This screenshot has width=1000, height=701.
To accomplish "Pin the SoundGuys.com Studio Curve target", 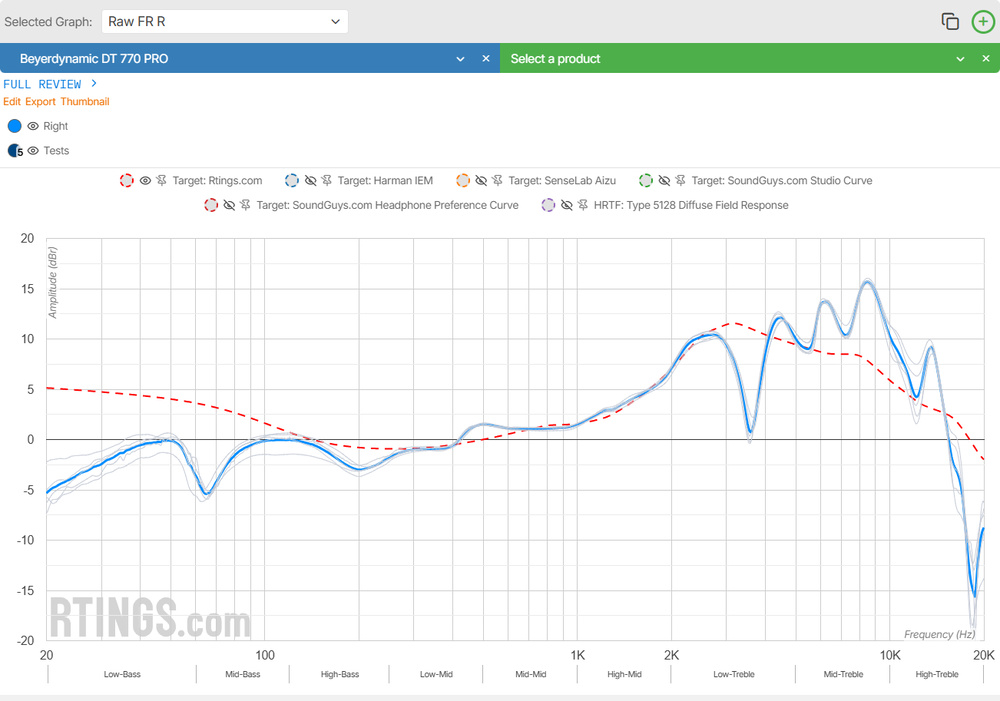I will (680, 181).
